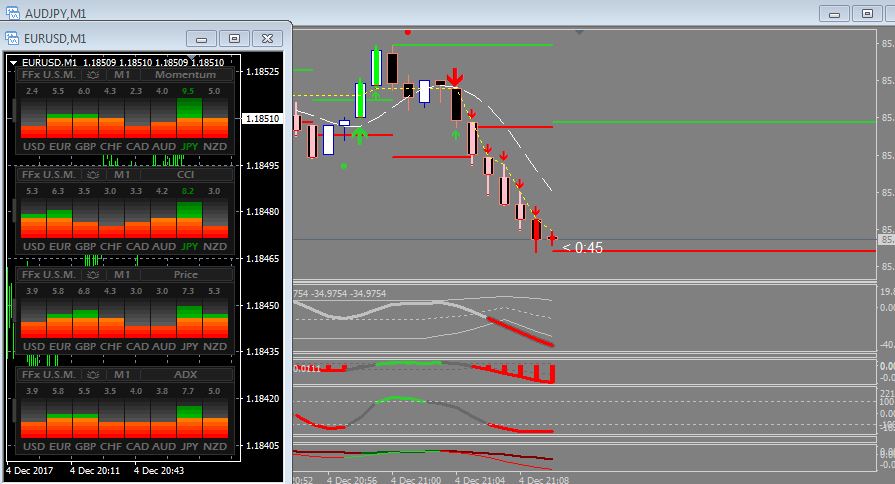The height and width of the screenshot is (484, 895).
Task: Change M1 timeframe in the Momentum panel
Action: [122, 75]
